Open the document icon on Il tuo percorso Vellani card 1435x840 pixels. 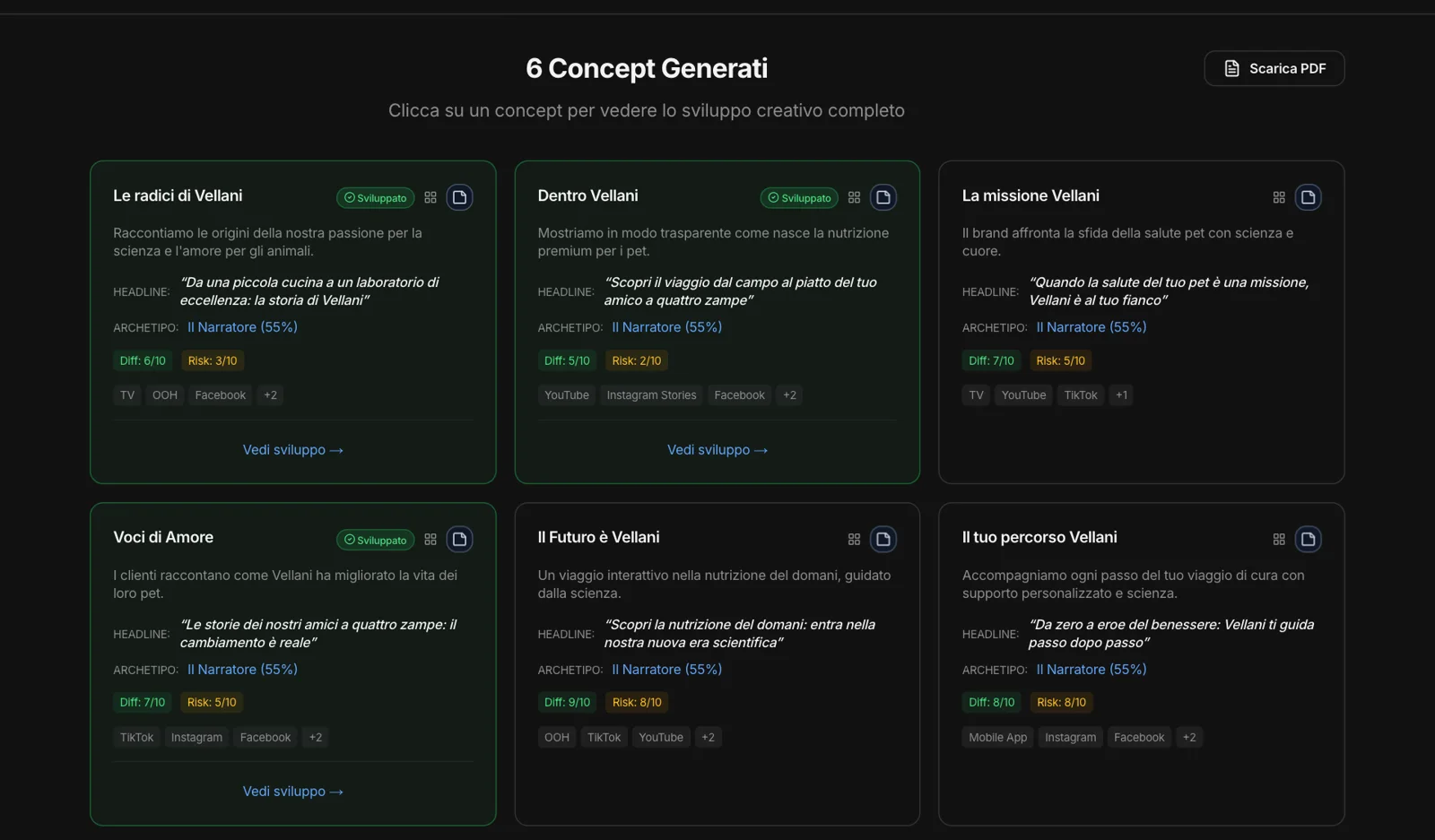(1308, 539)
